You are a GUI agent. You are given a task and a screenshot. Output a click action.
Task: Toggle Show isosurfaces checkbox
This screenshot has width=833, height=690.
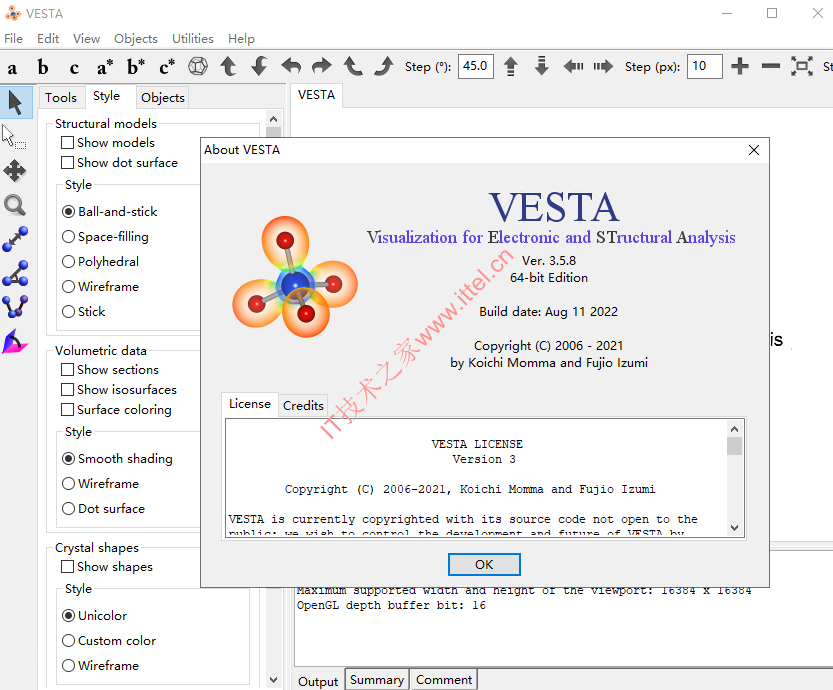[x=67, y=390]
